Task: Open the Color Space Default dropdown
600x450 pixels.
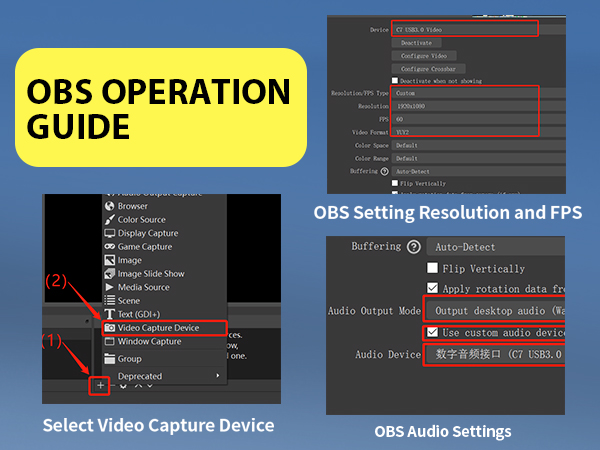Action: pyautogui.click(x=478, y=145)
